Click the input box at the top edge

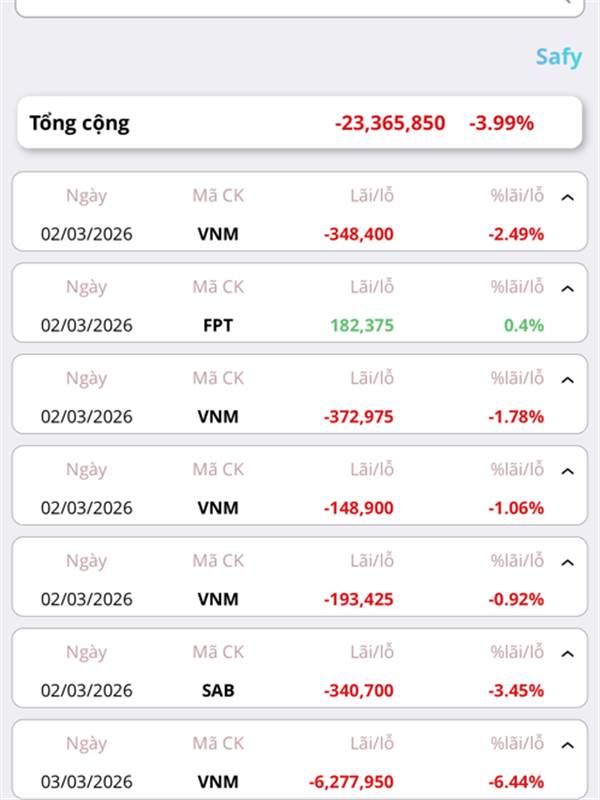tap(299, 7)
